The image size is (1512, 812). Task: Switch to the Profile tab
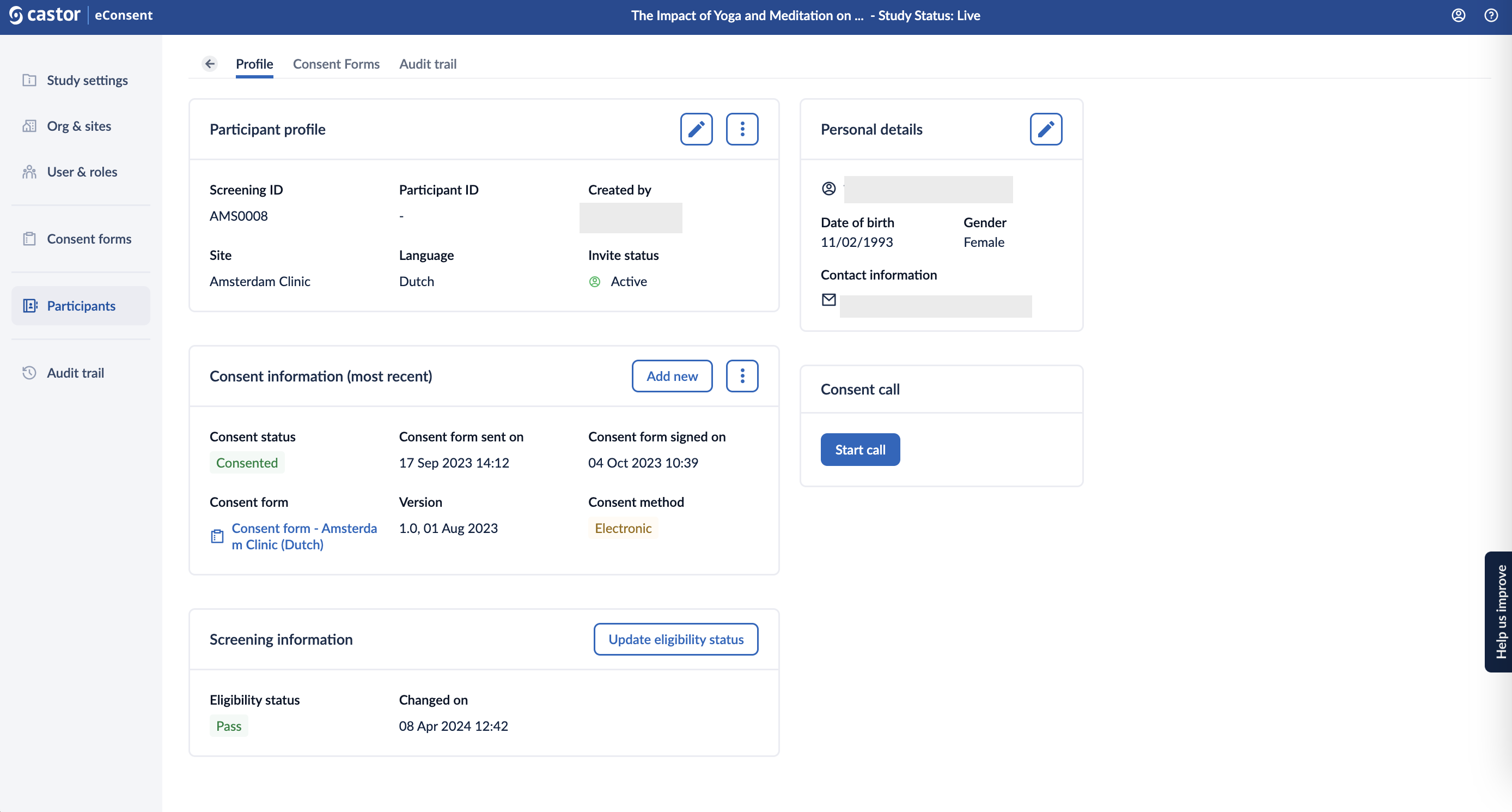click(254, 63)
